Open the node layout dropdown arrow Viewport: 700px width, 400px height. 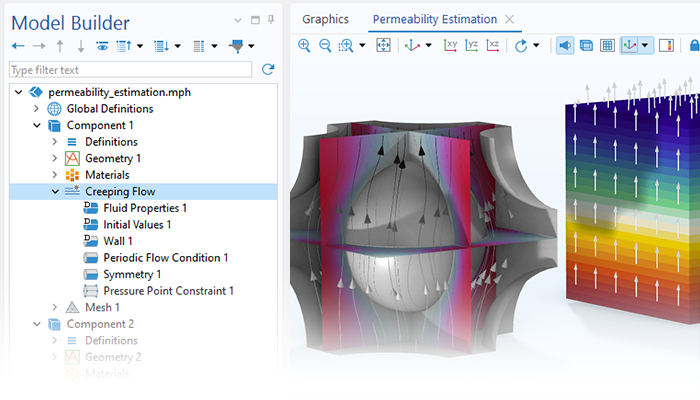coord(214,46)
